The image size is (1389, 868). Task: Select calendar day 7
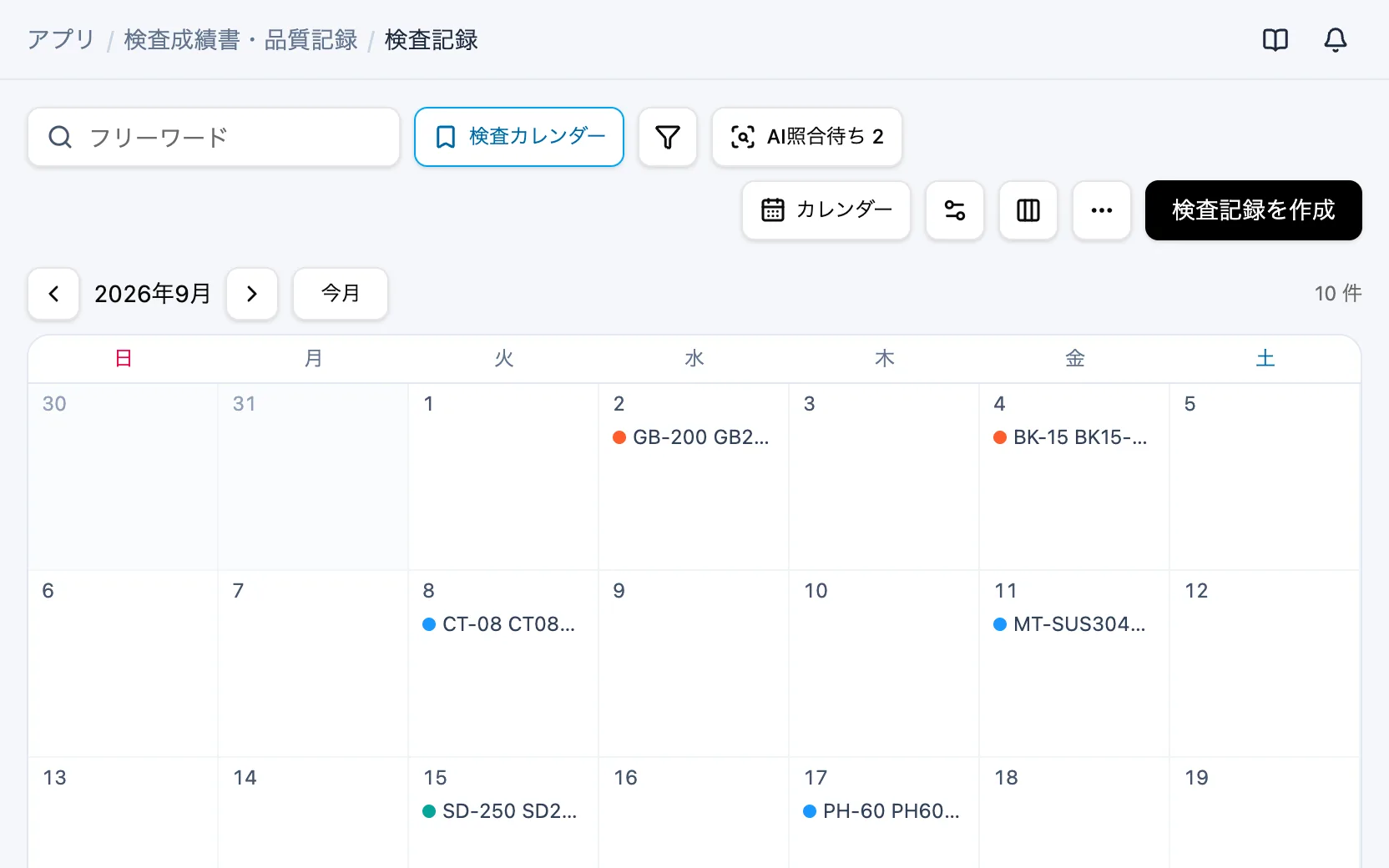click(x=313, y=664)
